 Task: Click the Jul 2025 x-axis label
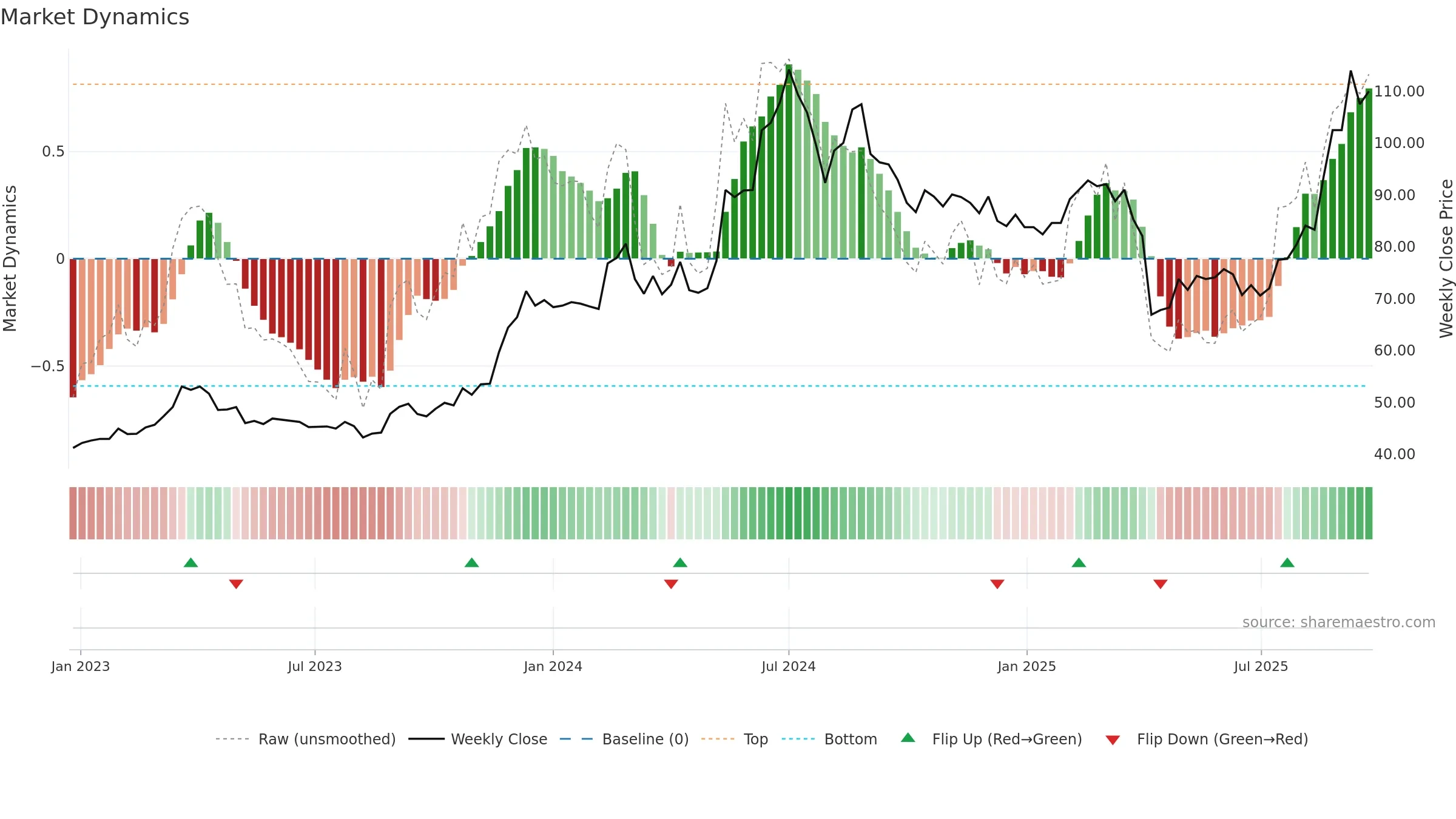point(1261,666)
